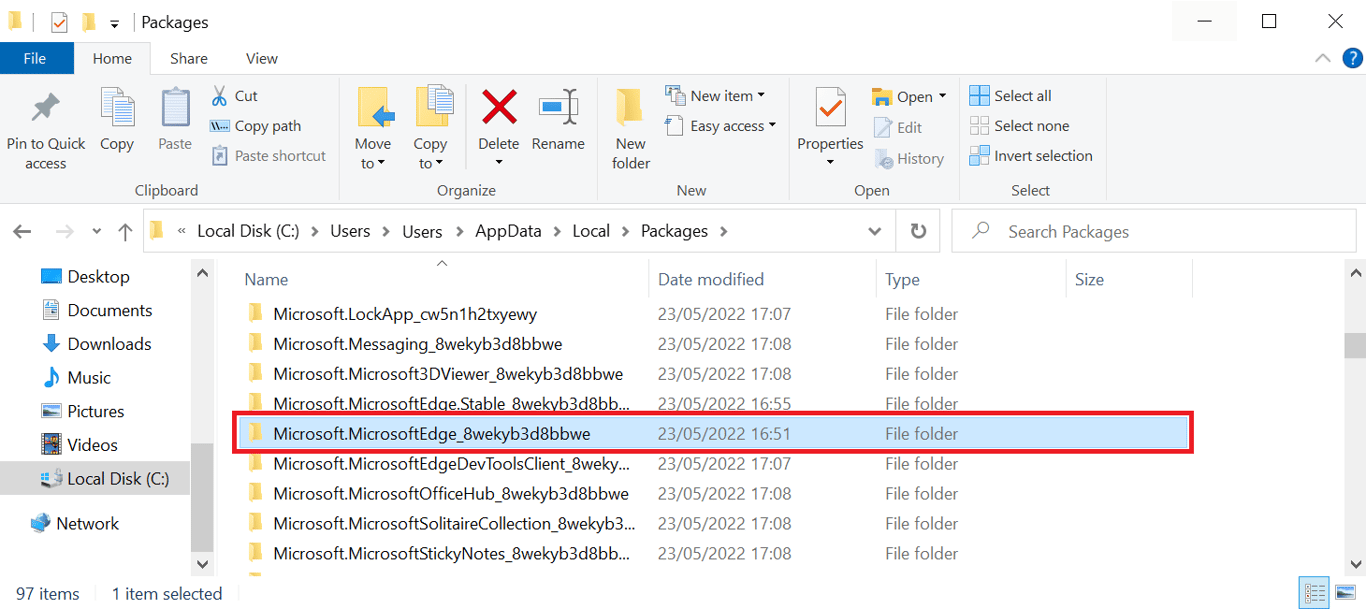1366x609 pixels.
Task: Open the File menu
Action: [x=36, y=57]
